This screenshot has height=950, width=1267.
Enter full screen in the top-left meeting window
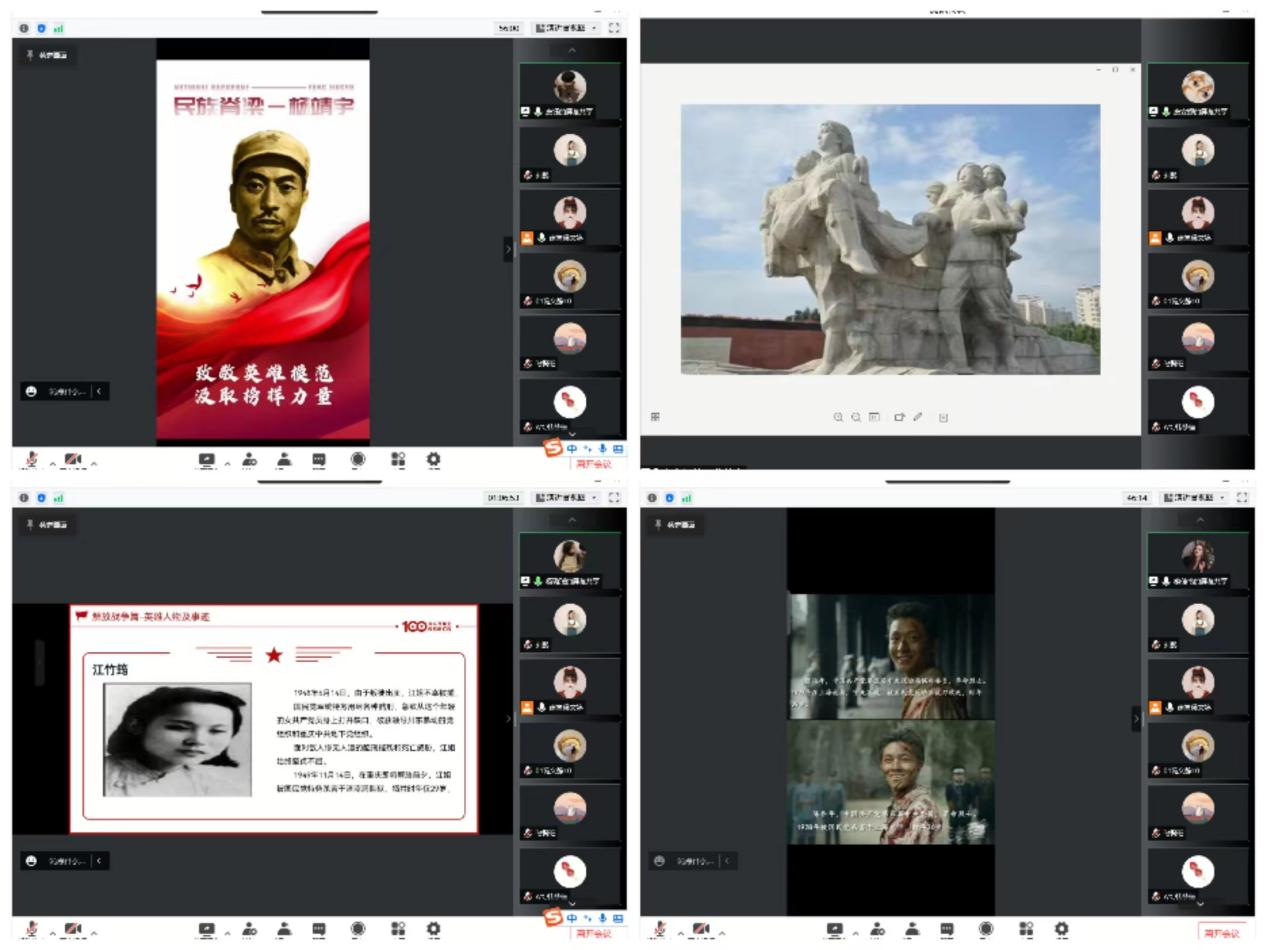click(614, 28)
